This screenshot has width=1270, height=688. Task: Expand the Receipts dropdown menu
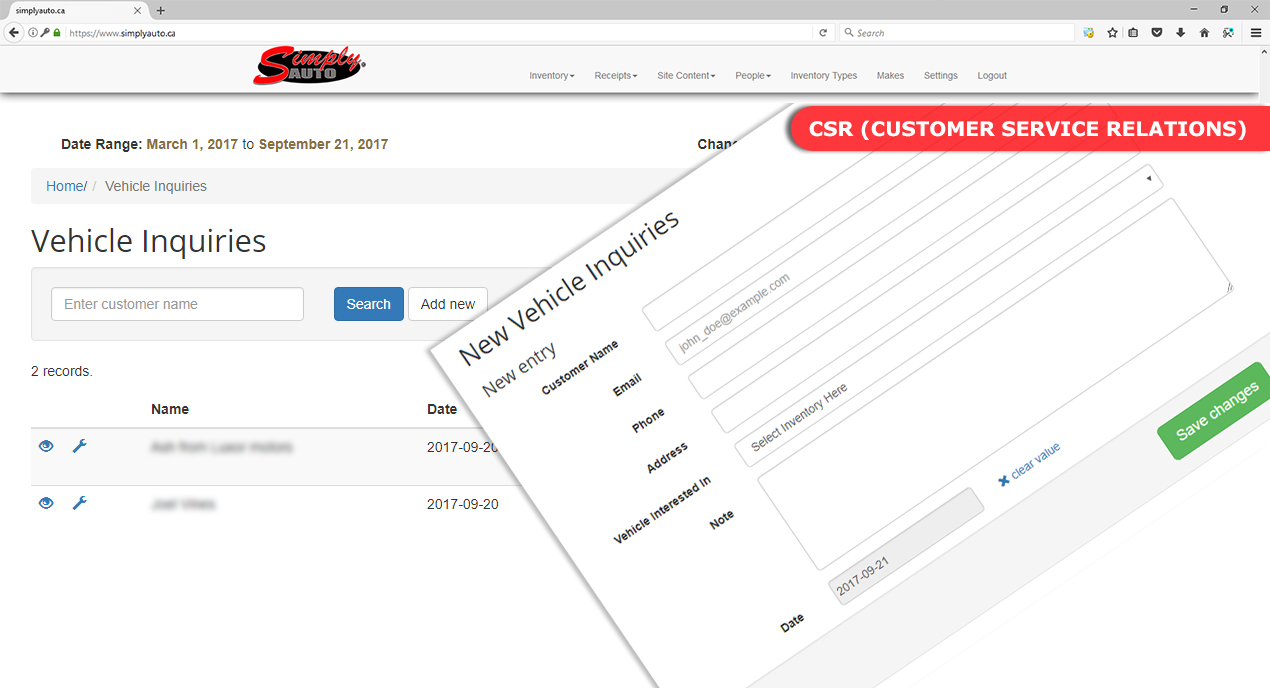[616, 76]
